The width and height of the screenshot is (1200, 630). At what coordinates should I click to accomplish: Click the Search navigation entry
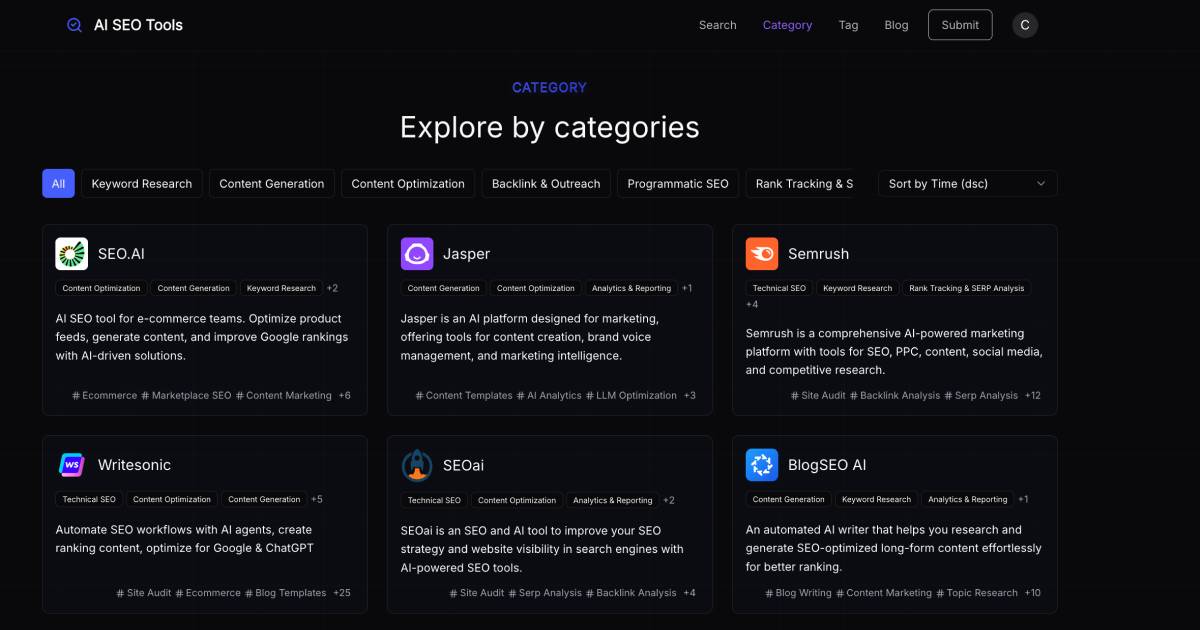click(x=717, y=25)
